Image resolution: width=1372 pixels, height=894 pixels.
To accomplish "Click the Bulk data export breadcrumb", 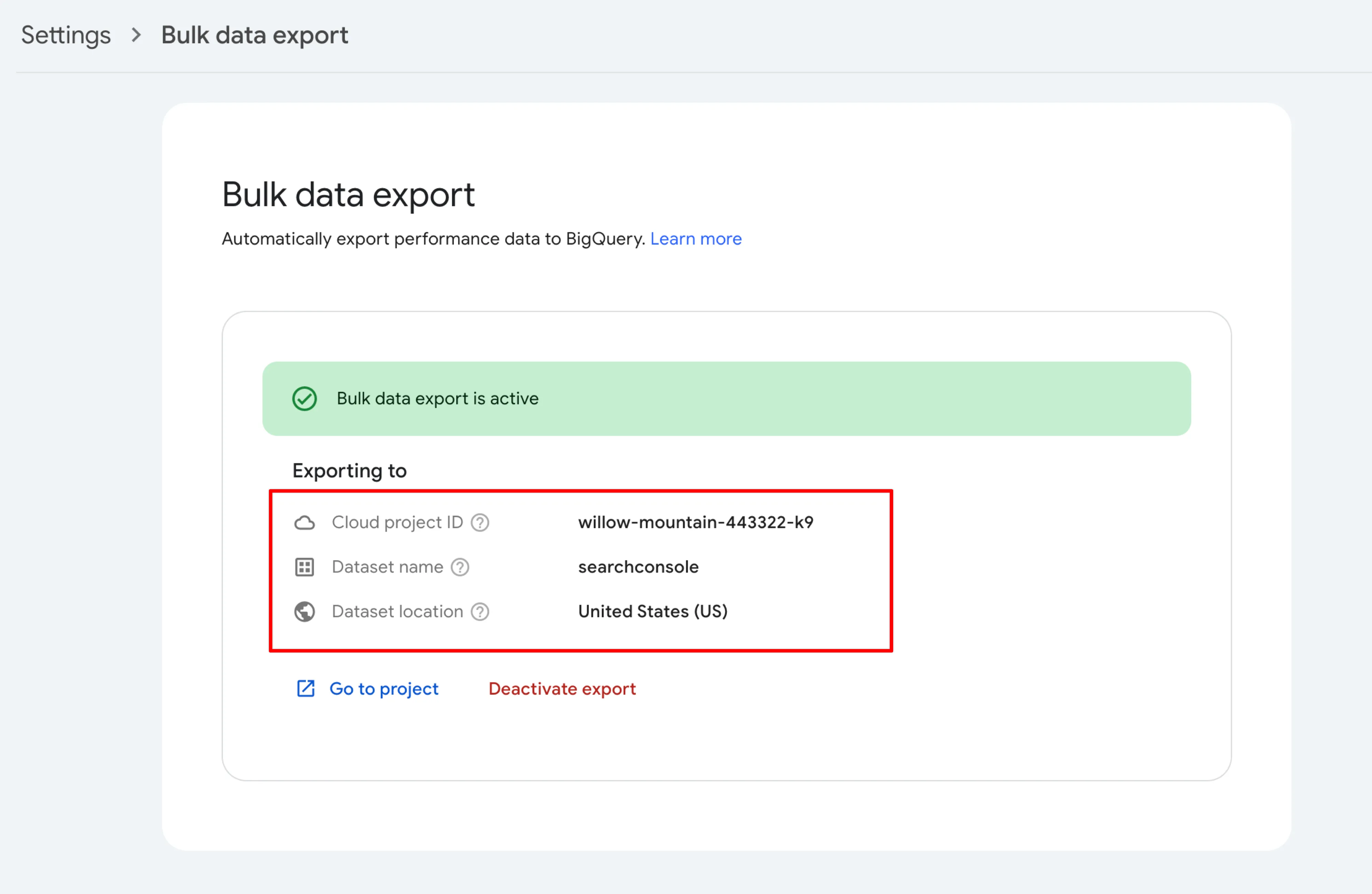I will coord(254,35).
